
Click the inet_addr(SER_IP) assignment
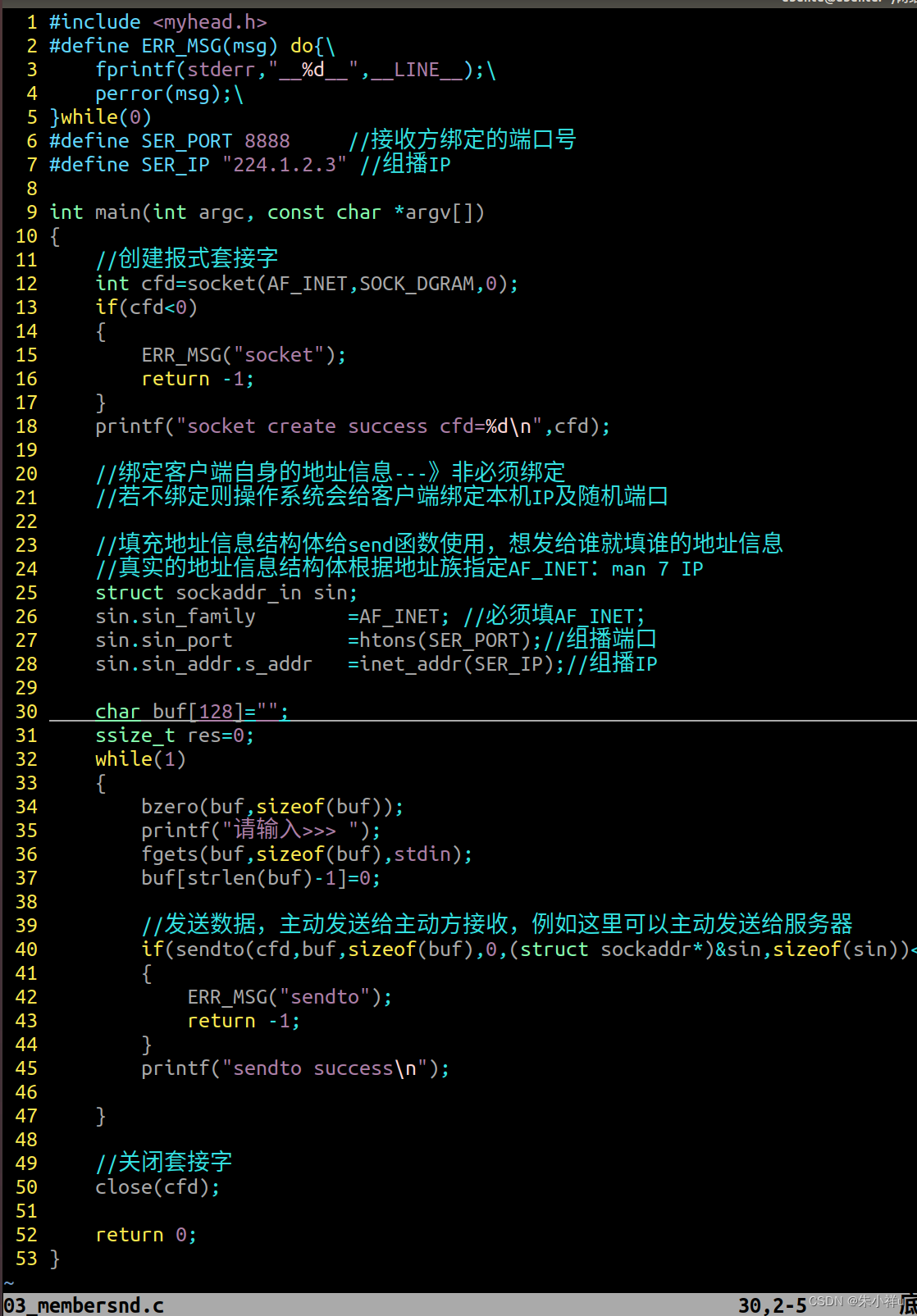(x=376, y=664)
